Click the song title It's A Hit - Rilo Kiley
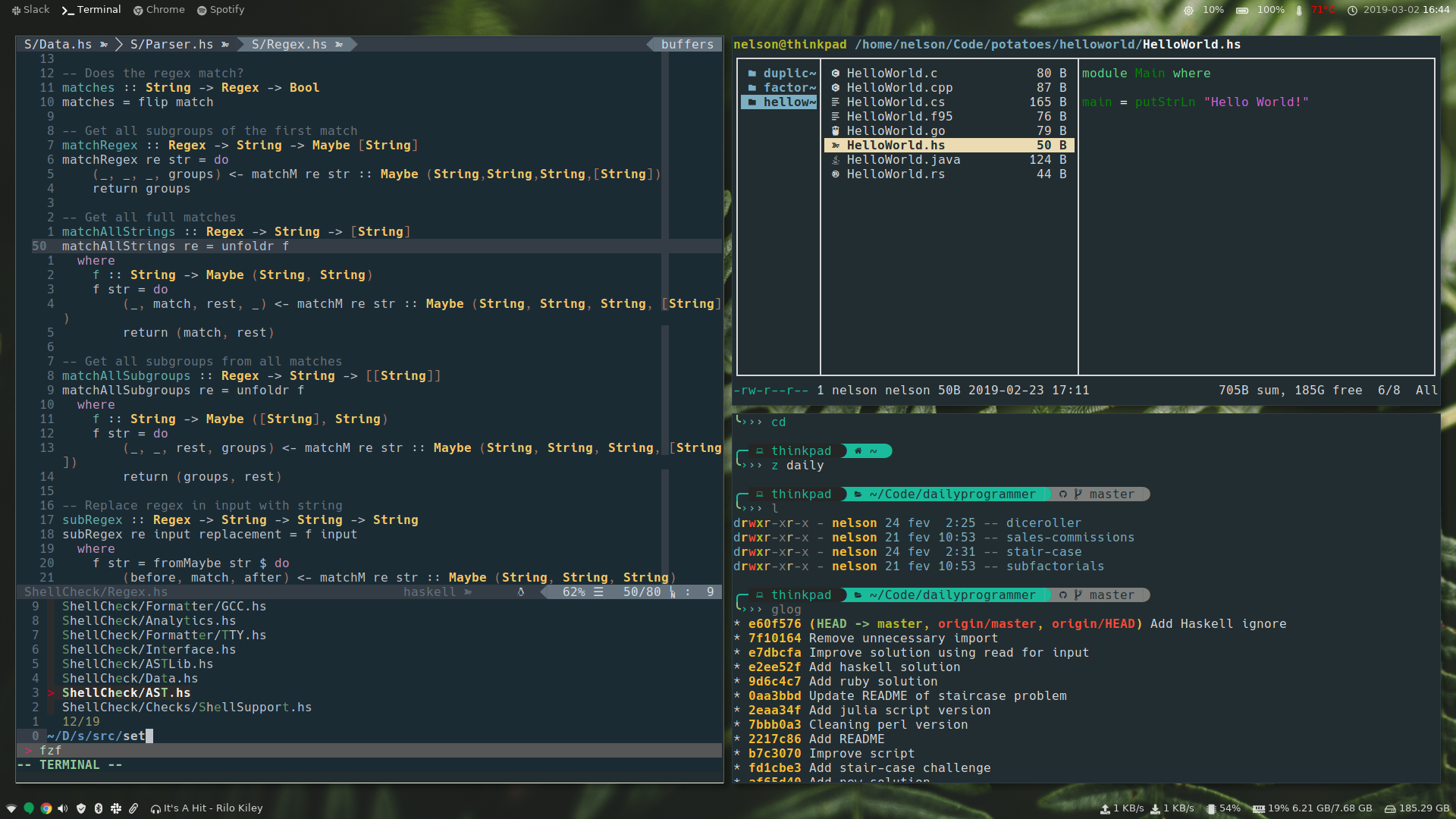The height and width of the screenshot is (819, 1456). tap(213, 808)
